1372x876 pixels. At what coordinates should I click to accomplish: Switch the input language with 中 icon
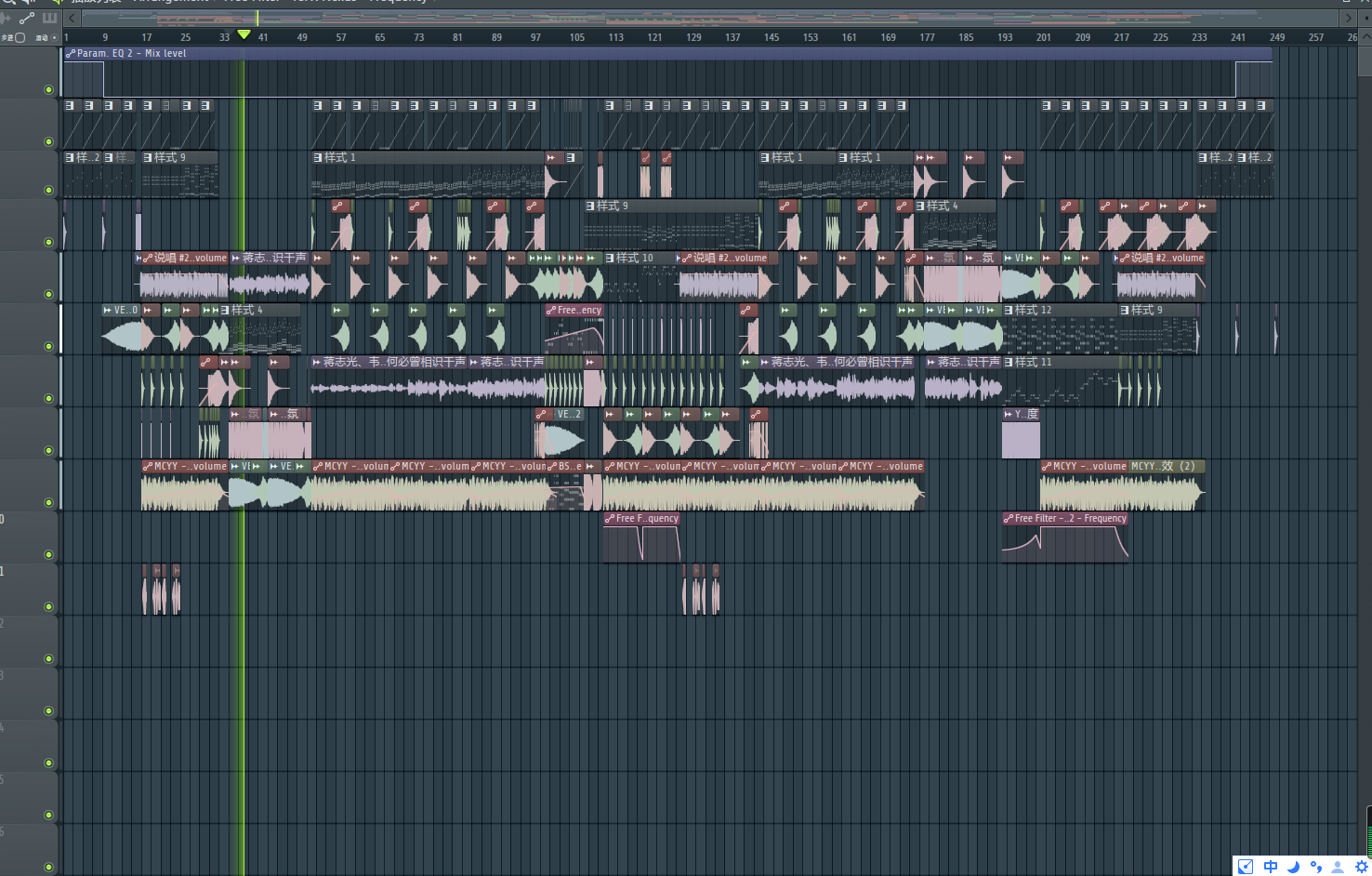[1270, 867]
